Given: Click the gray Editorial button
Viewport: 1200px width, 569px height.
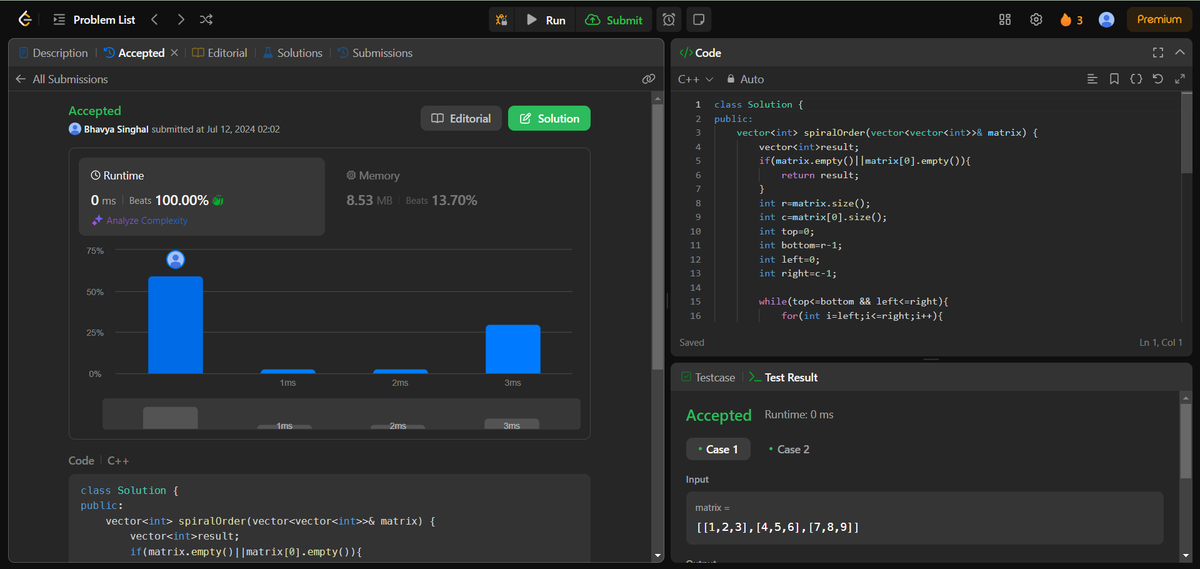Looking at the screenshot, I should pos(461,118).
